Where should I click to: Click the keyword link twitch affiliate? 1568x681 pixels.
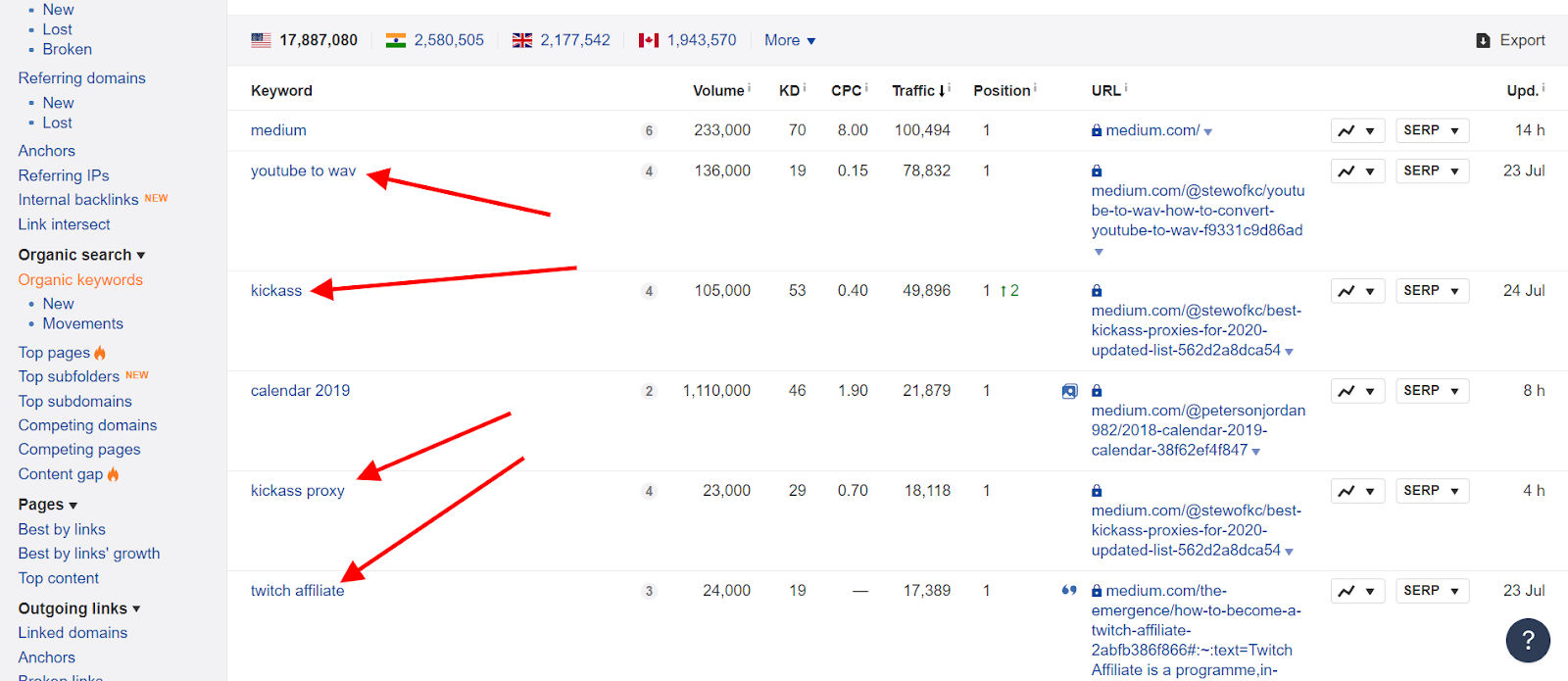coord(297,590)
